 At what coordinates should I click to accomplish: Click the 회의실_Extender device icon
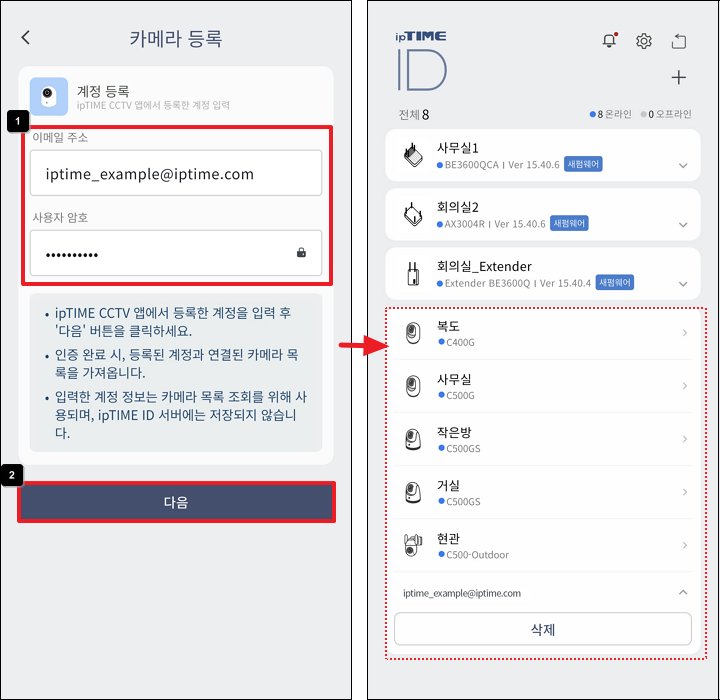click(x=413, y=273)
